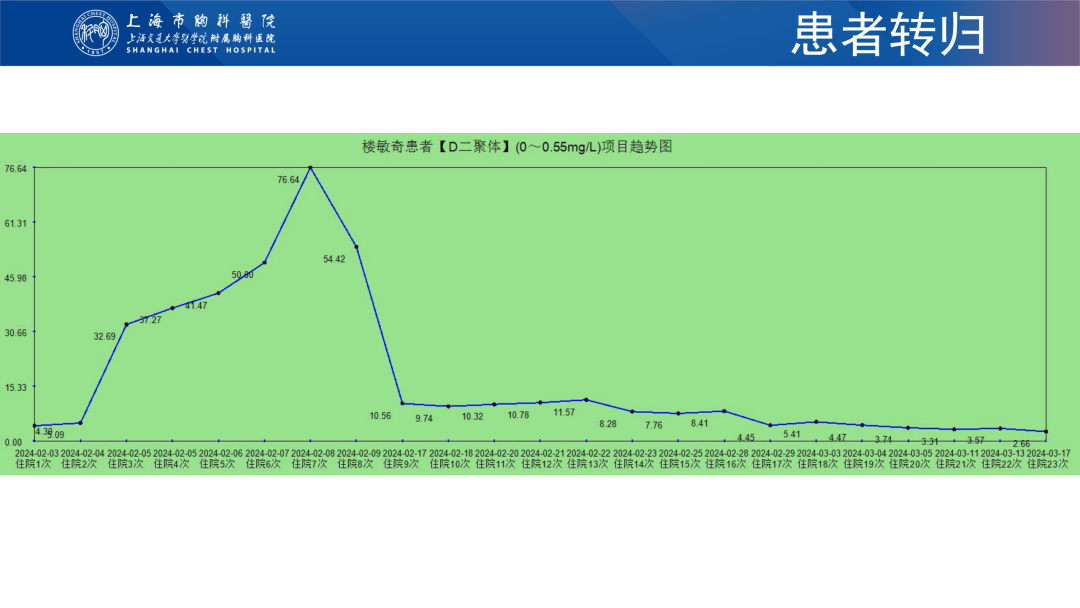Click the data label 11.57
This screenshot has height=608, width=1080.
coord(564,412)
